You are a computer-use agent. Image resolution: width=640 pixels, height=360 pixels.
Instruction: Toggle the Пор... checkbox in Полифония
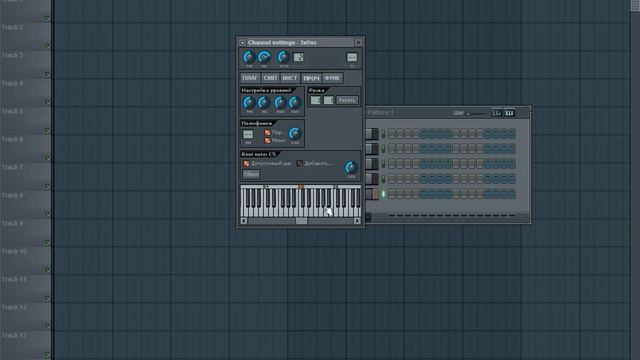coord(267,132)
